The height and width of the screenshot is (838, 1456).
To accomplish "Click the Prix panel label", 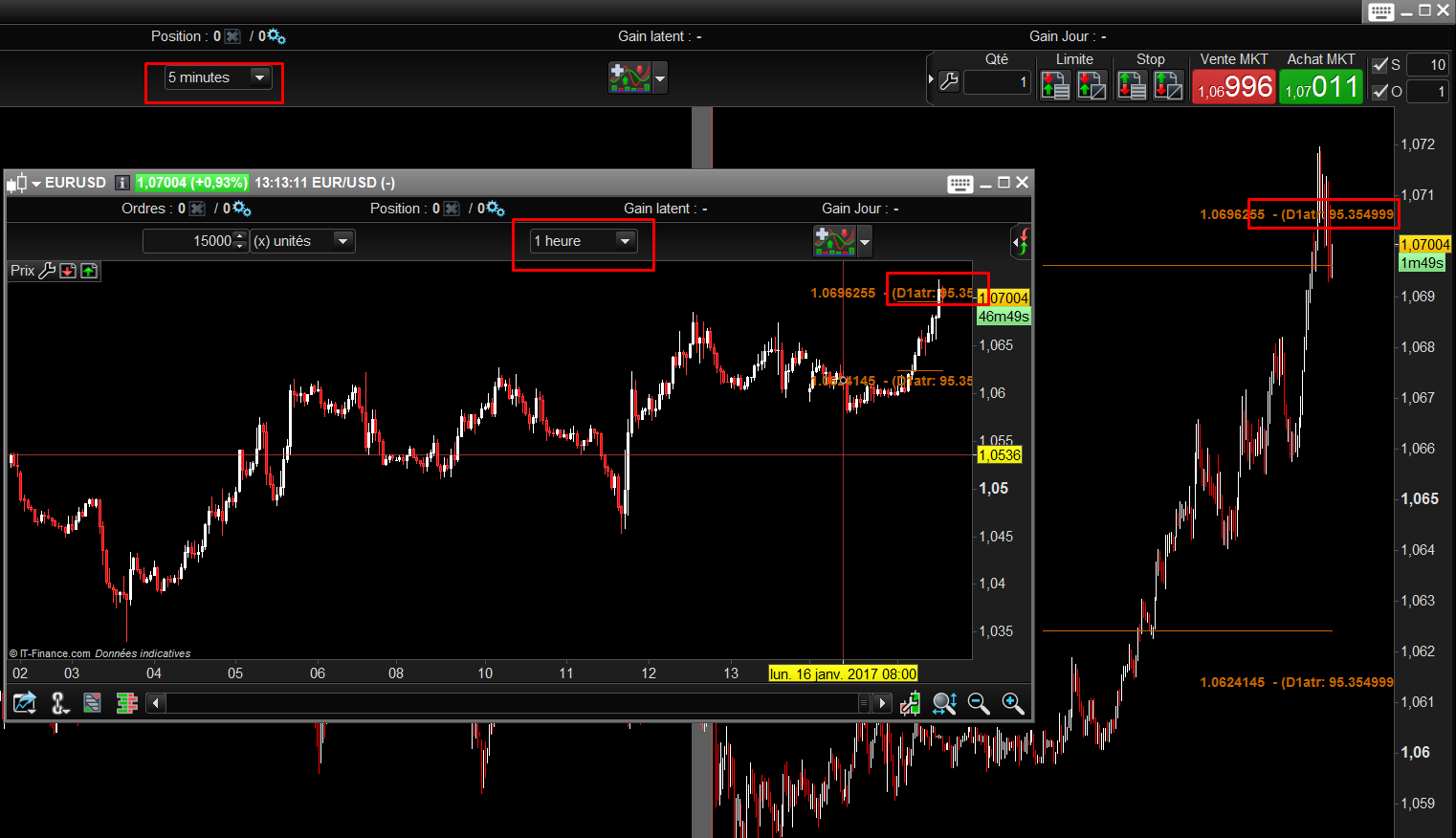I will (22, 271).
